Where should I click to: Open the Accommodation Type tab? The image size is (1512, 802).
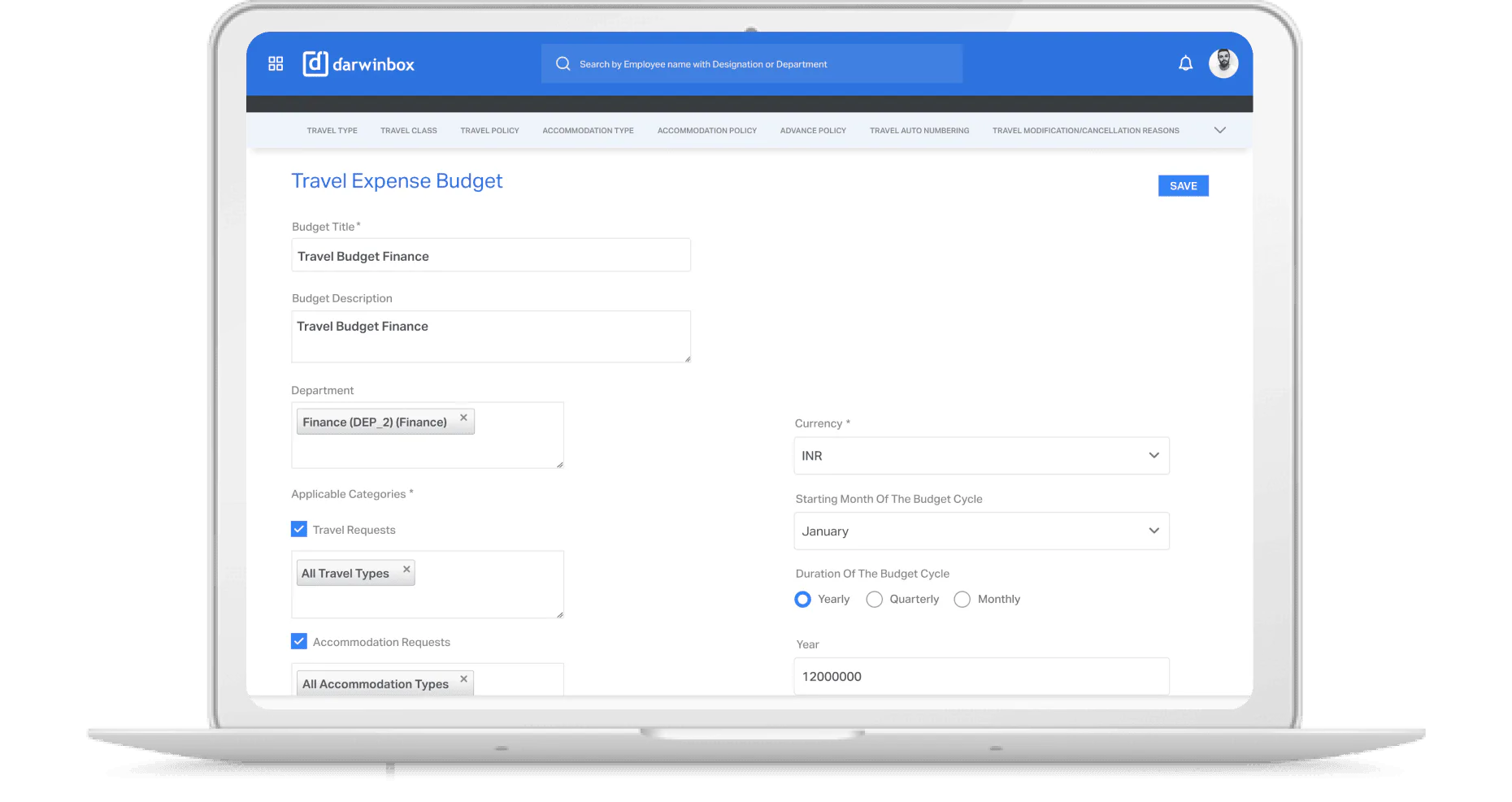click(x=587, y=130)
